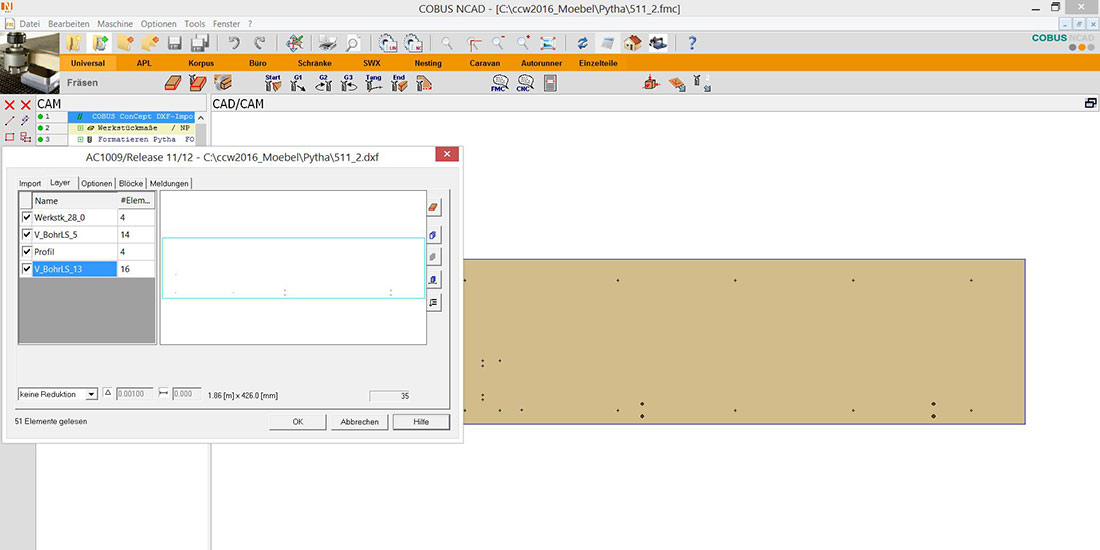
Task: Open the keine Reduktion dropdown
Action: 91,395
